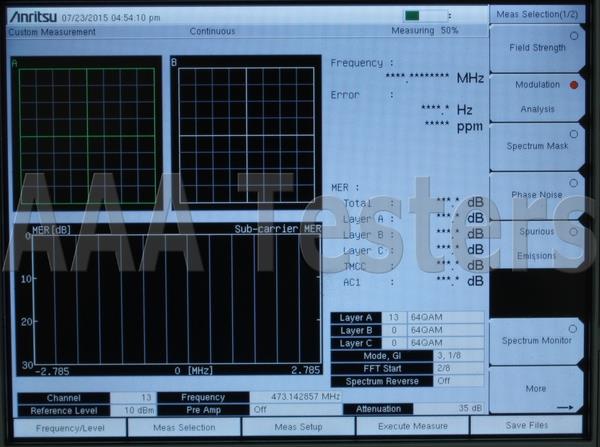Open the Frequency/Level menu
The image size is (600, 447).
(70, 427)
